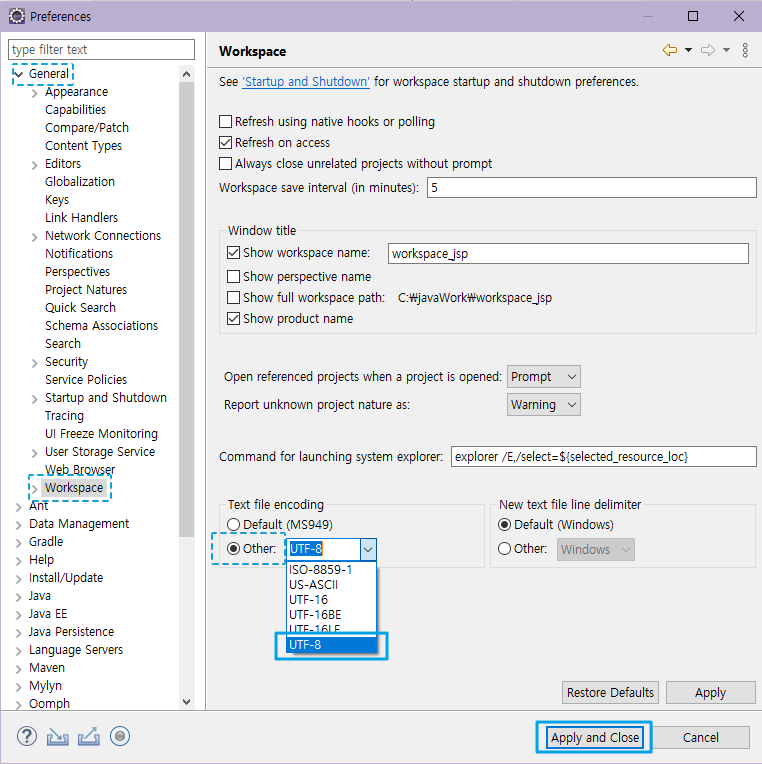Screen dimensions: 762x764
Task: Expand the Security tree node
Action: (35, 363)
